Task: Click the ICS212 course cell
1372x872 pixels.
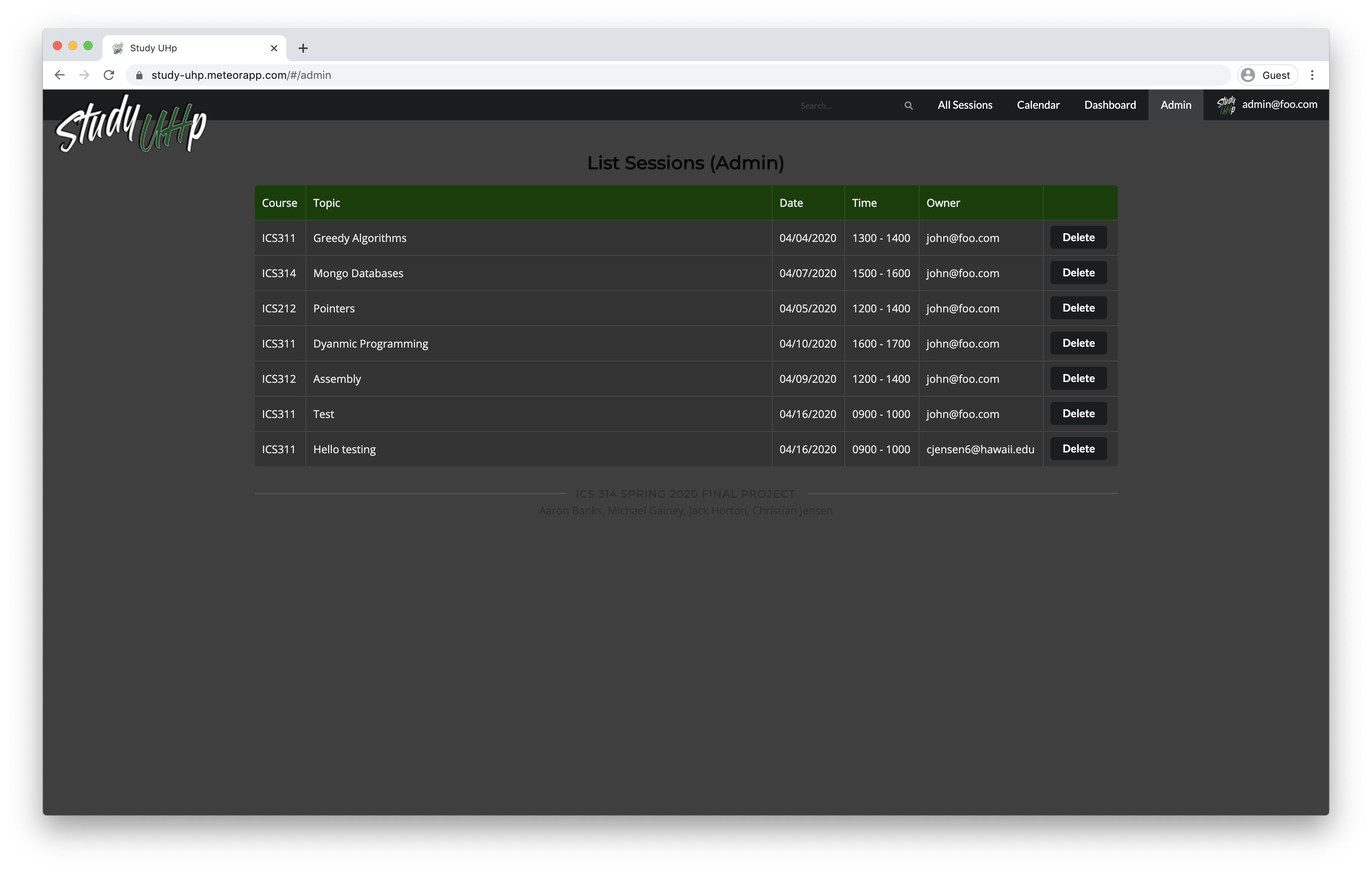Action: tap(280, 309)
